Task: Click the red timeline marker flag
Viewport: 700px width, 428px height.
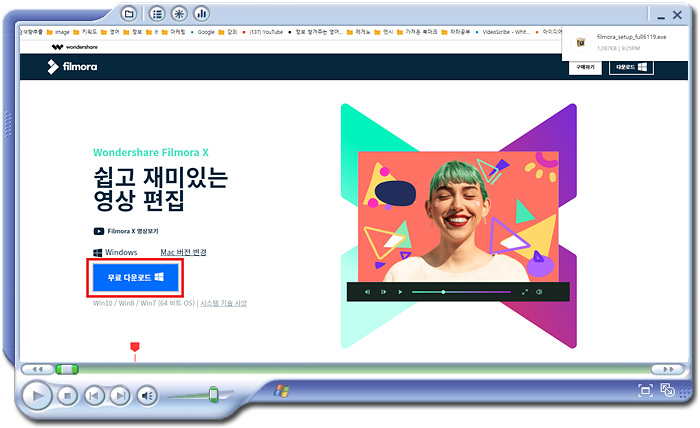Action: 135,347
